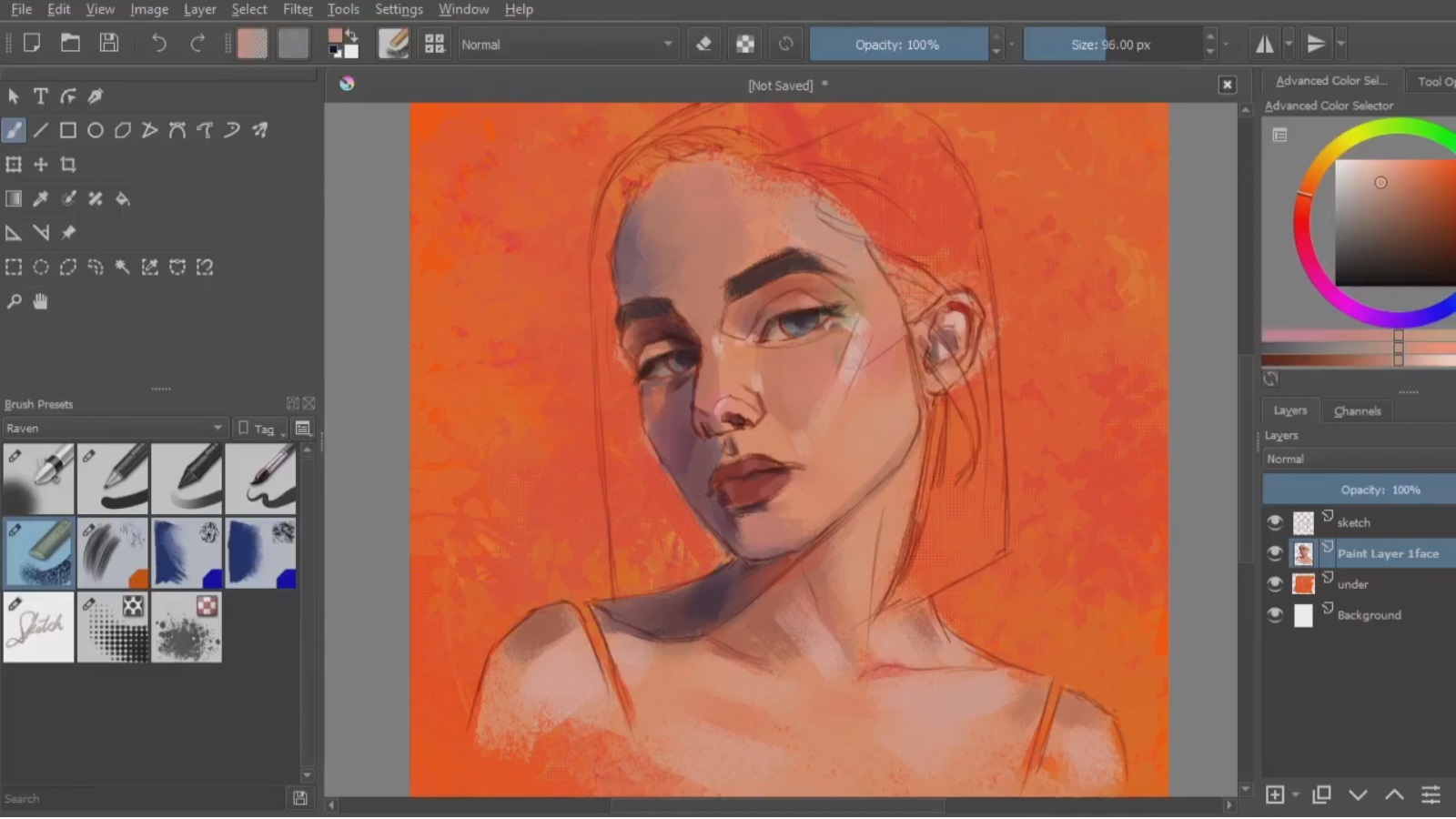Open the Settings menu
Image resolution: width=1456 pixels, height=819 pixels.
point(399,9)
